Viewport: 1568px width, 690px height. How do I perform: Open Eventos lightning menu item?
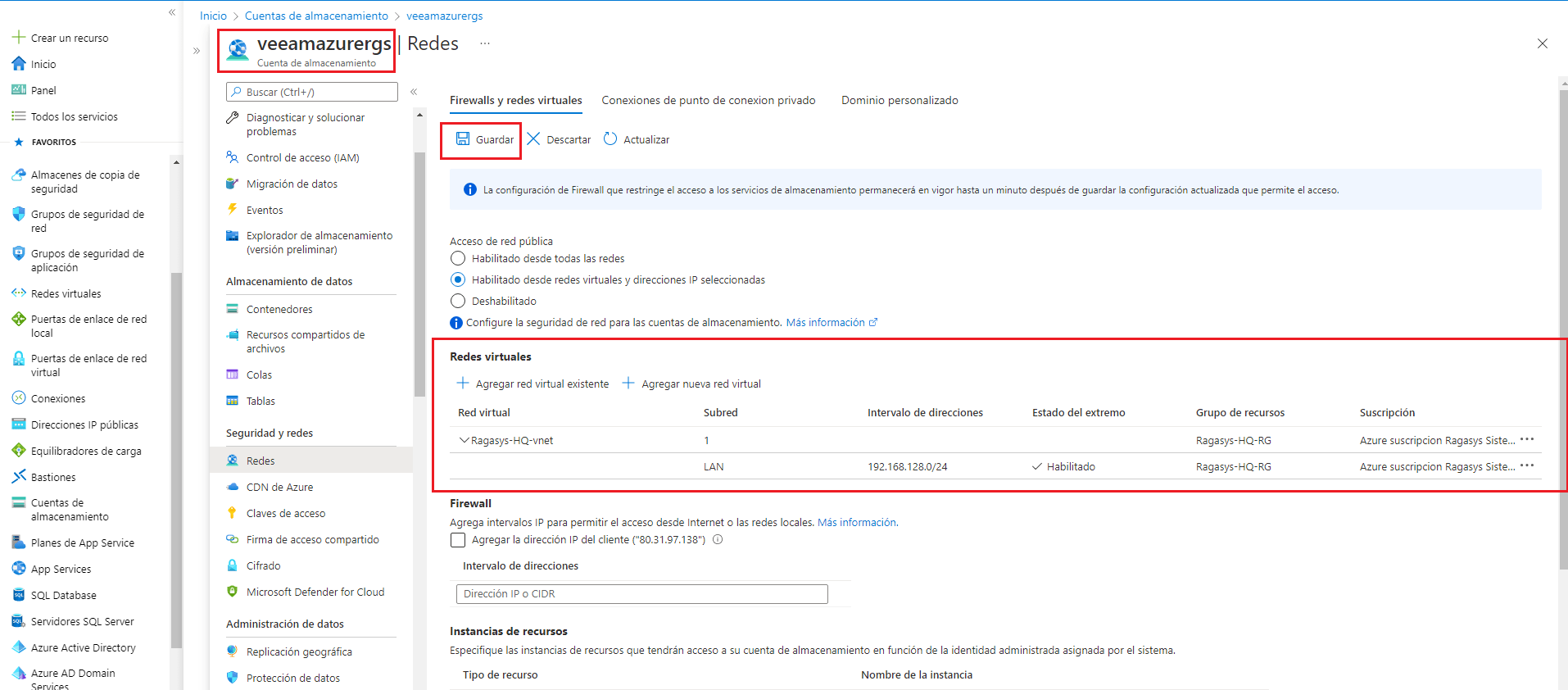(265, 210)
